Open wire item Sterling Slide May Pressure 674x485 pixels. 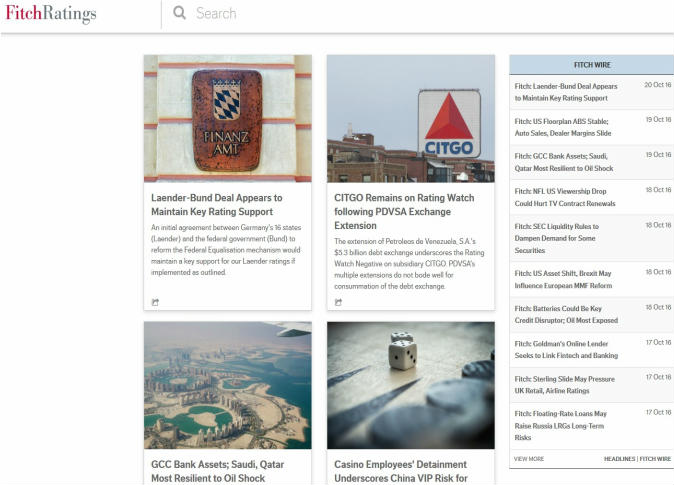564,385
